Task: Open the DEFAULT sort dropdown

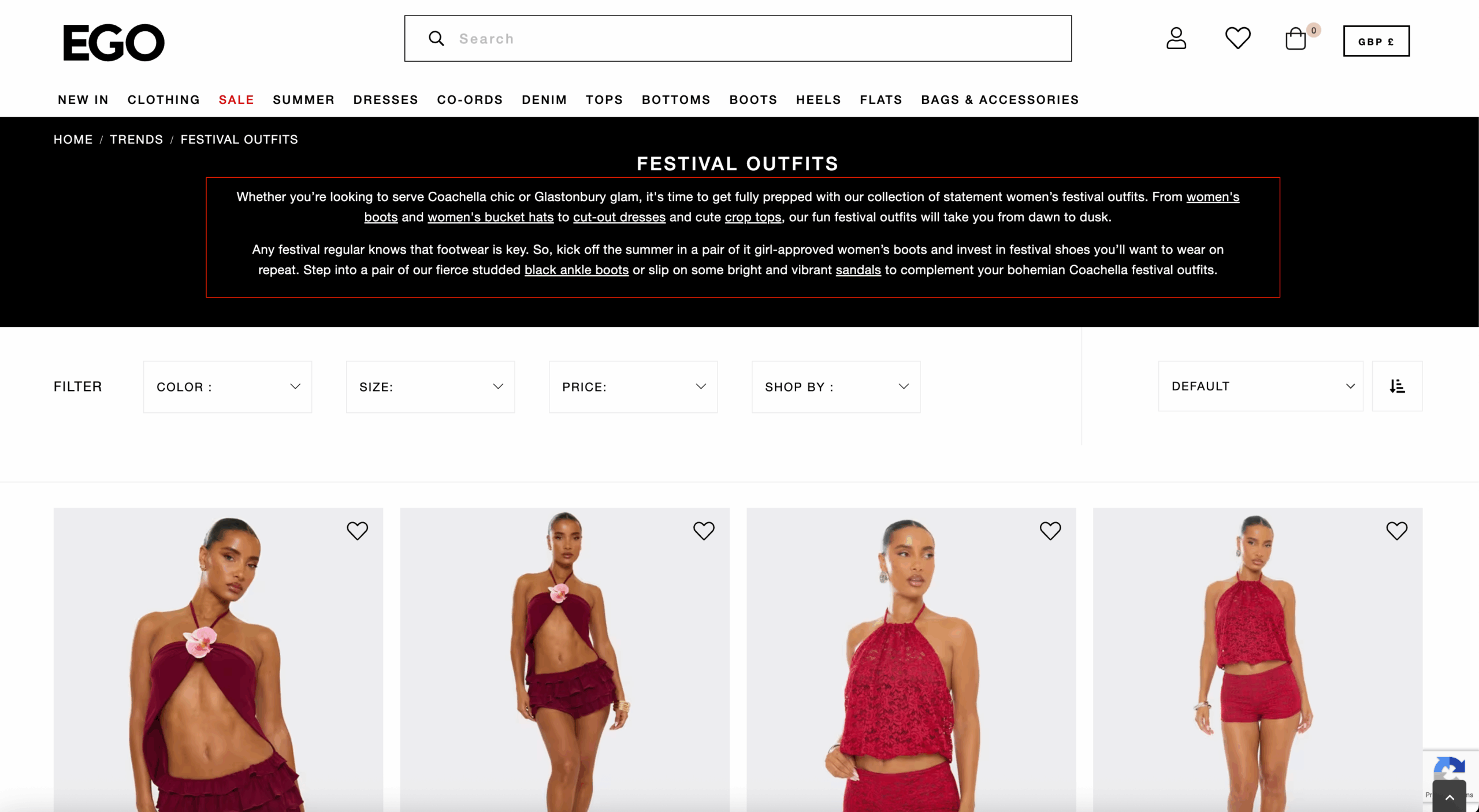Action: point(1261,386)
